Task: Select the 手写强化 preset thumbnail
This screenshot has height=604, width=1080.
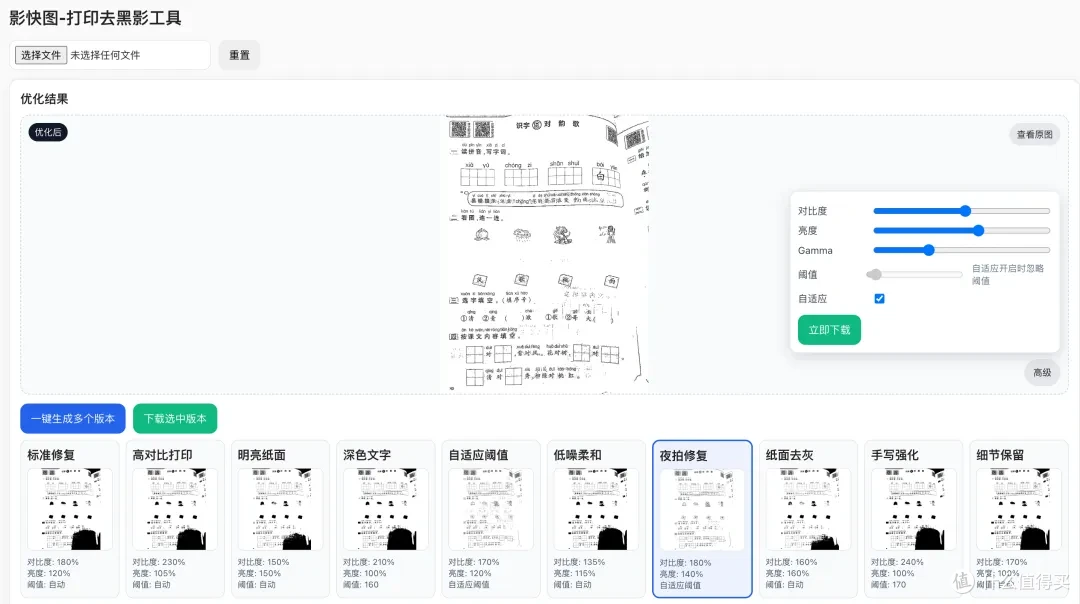Action: click(x=913, y=509)
